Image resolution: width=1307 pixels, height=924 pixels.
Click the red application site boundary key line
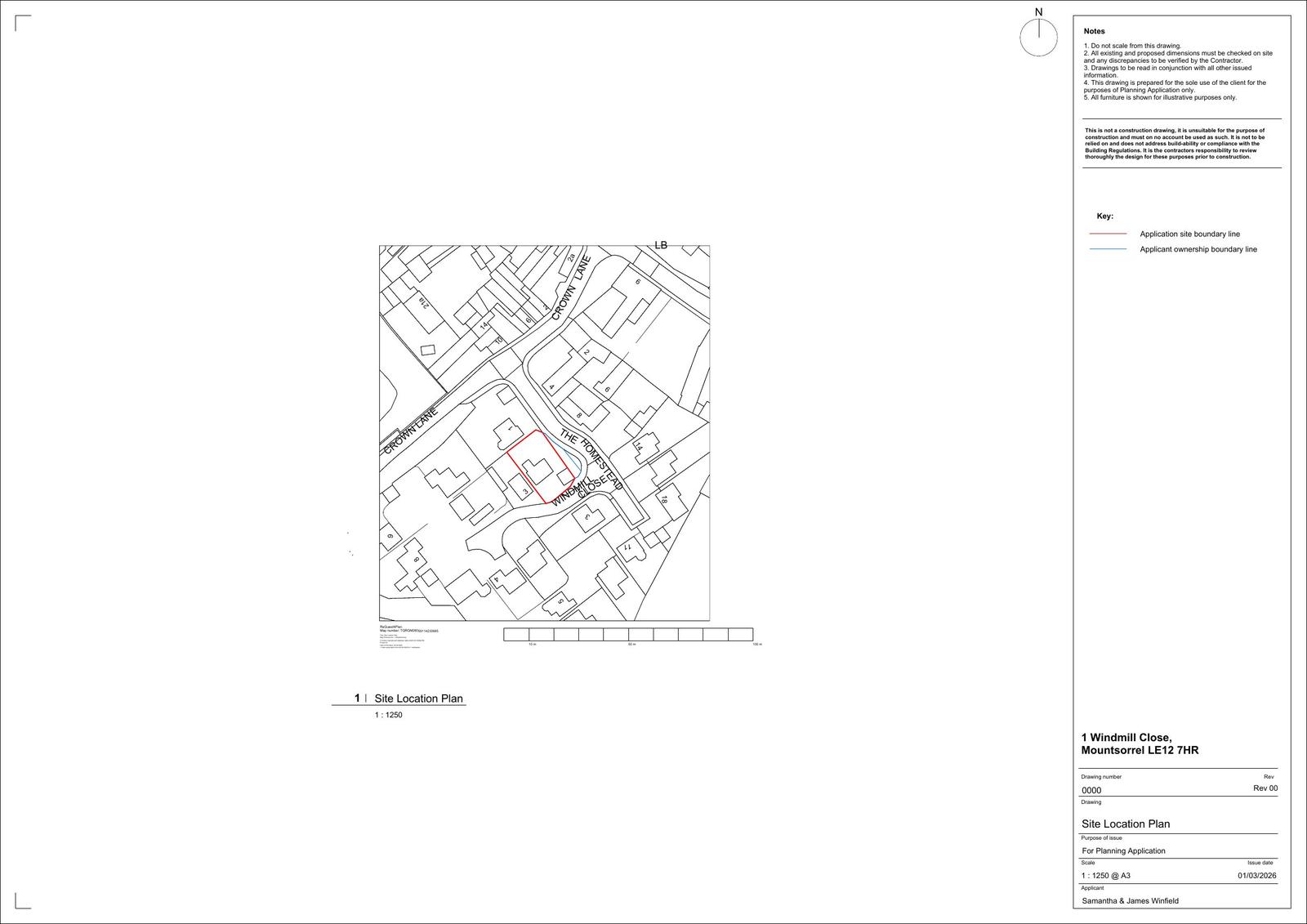[1108, 234]
